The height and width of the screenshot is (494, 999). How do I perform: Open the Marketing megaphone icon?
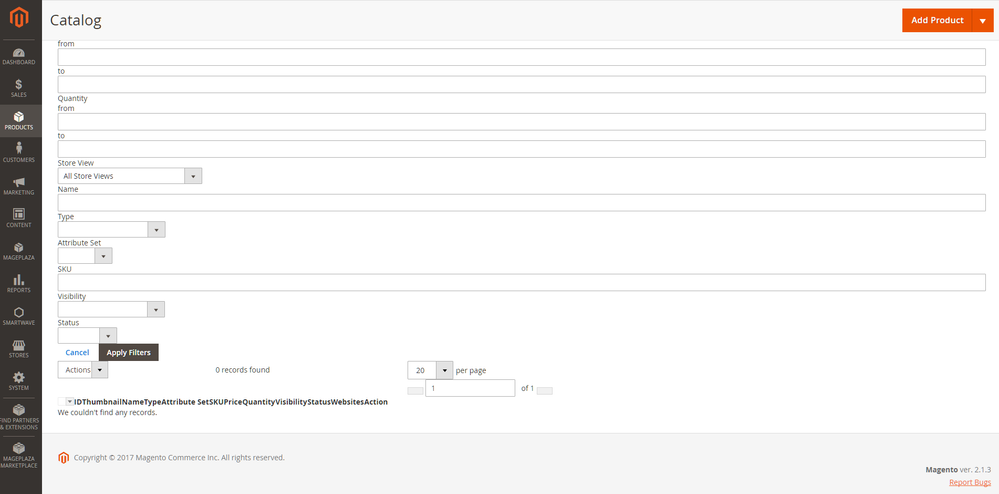point(20,185)
